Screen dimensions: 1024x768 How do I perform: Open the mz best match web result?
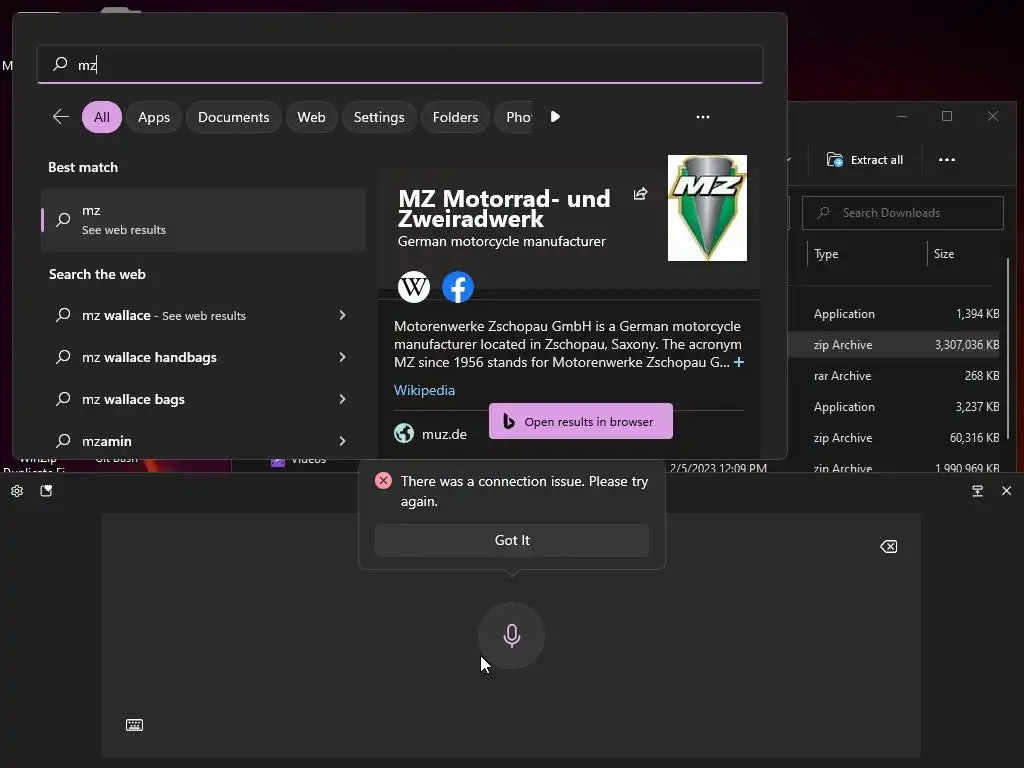[203, 220]
